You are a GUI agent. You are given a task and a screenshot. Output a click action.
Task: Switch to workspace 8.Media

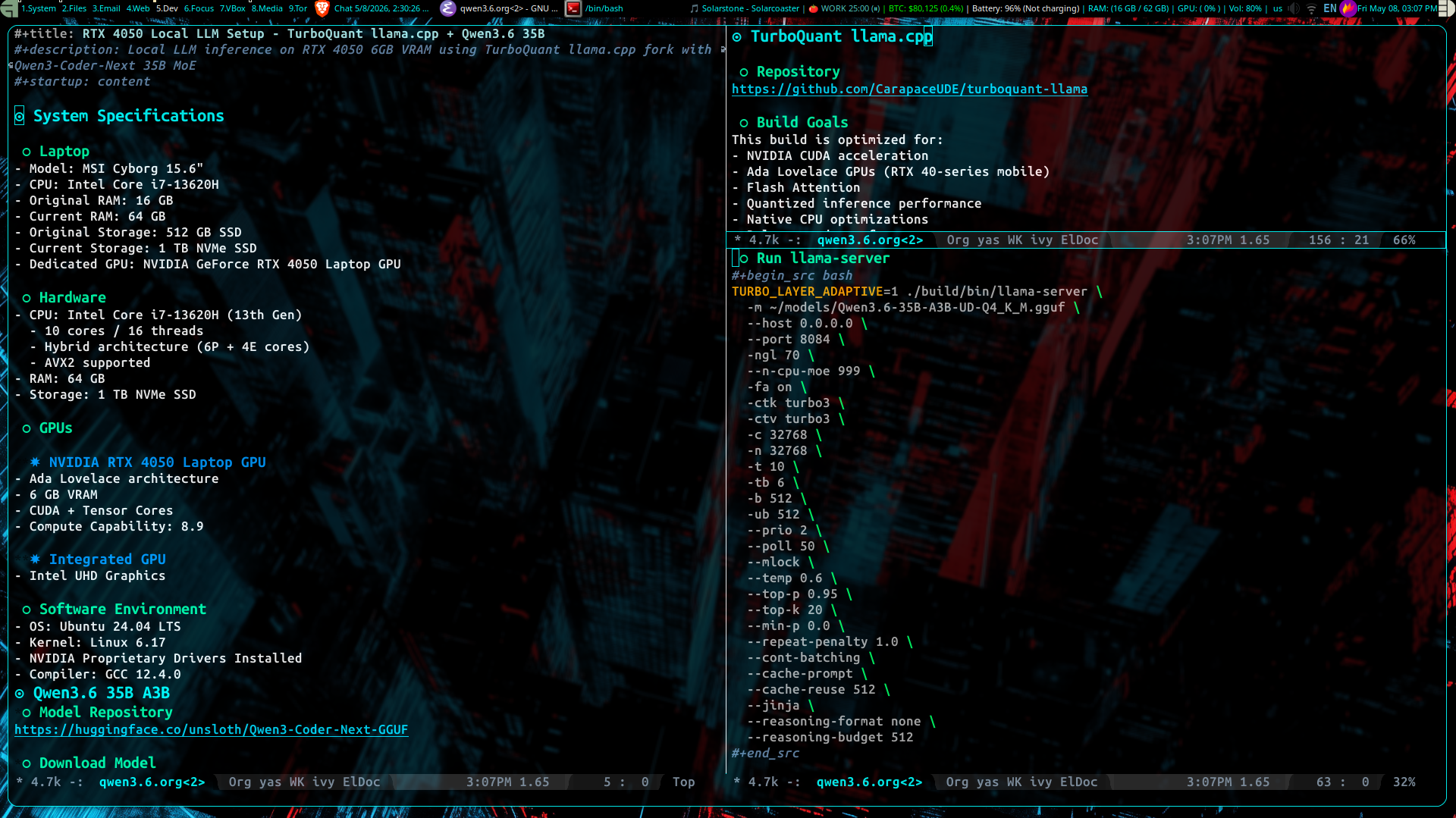(x=267, y=9)
